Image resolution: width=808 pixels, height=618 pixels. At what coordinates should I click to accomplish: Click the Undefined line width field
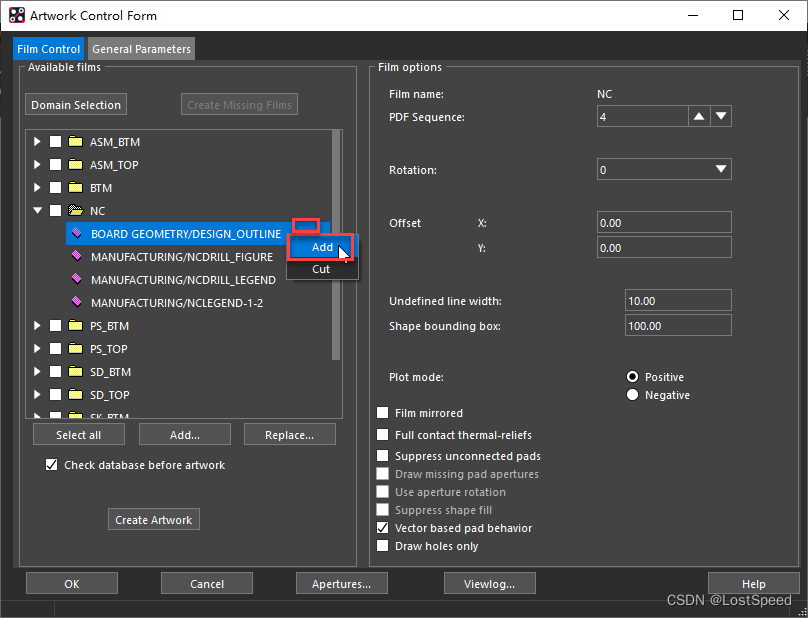pos(677,301)
